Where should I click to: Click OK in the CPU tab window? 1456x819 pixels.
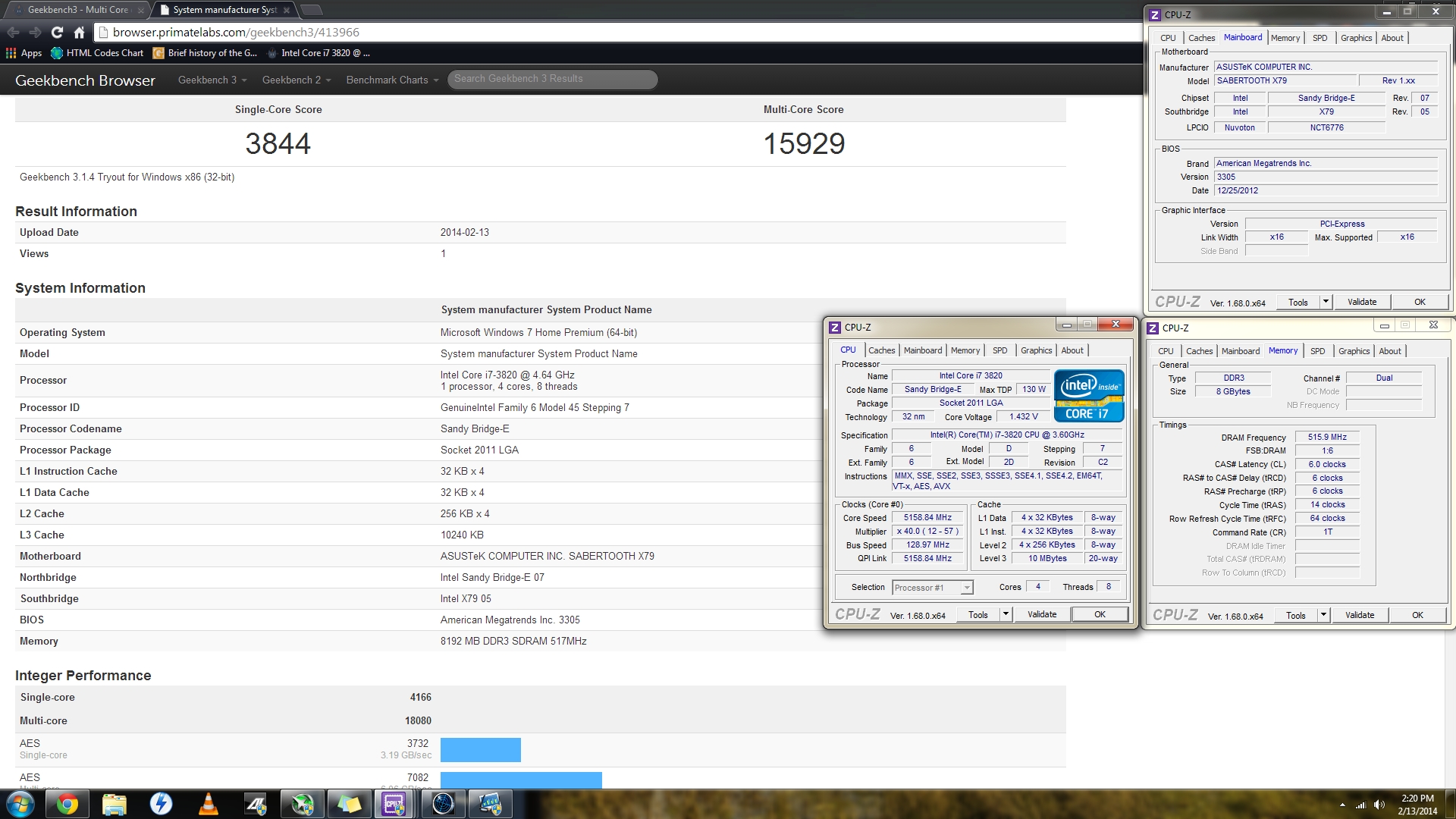(1100, 614)
